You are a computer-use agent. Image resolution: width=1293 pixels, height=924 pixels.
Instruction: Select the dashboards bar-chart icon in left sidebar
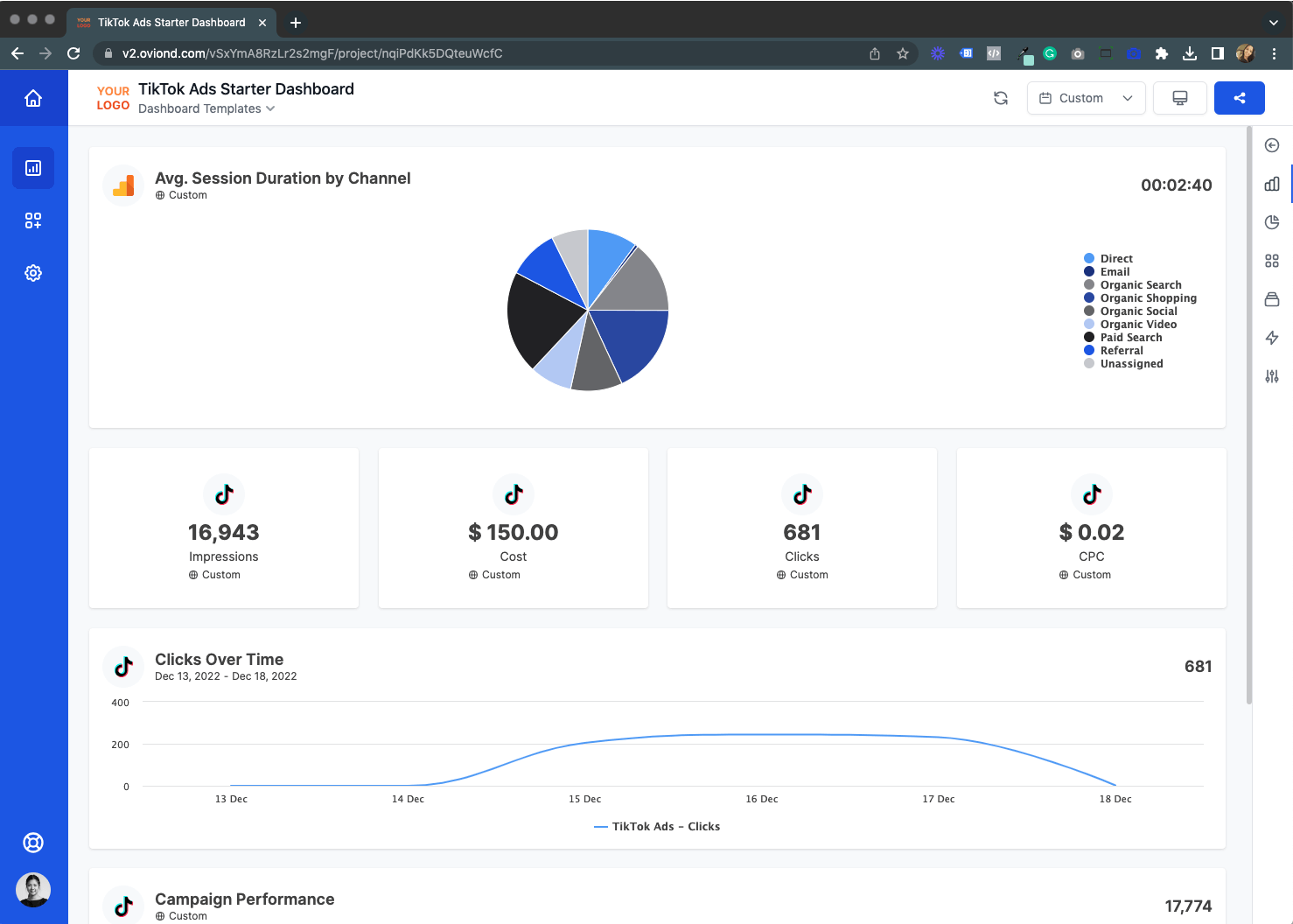tap(33, 168)
